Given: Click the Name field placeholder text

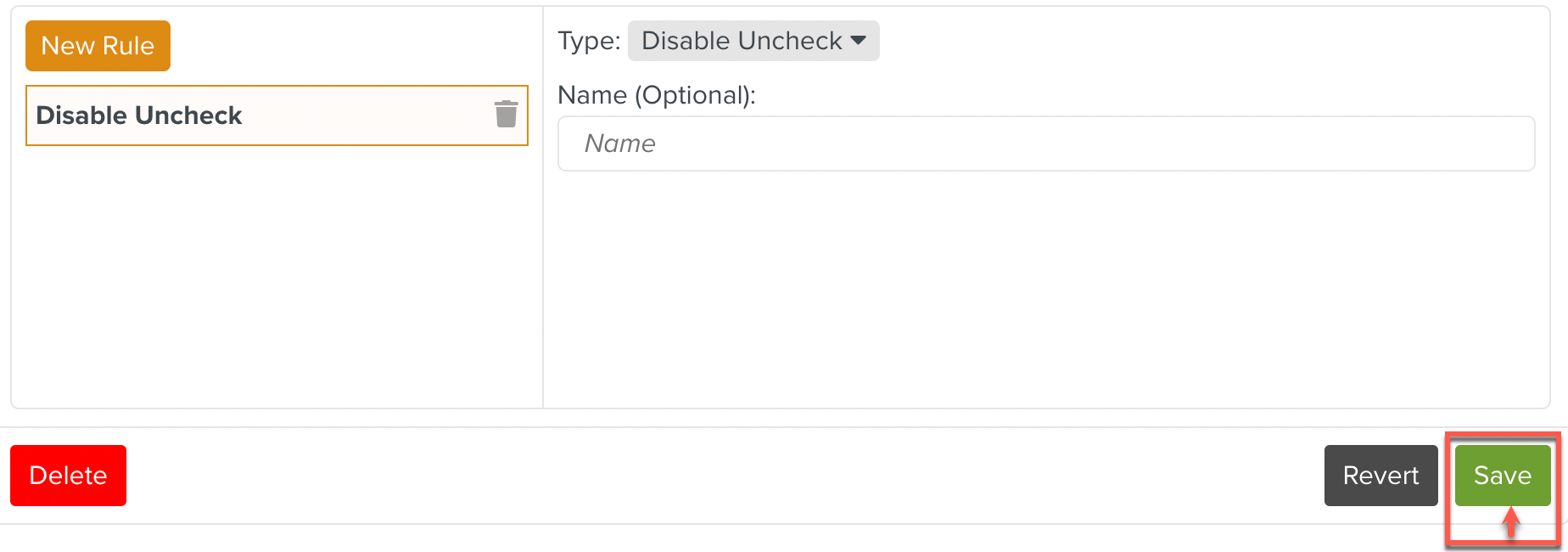Looking at the screenshot, I should (620, 144).
